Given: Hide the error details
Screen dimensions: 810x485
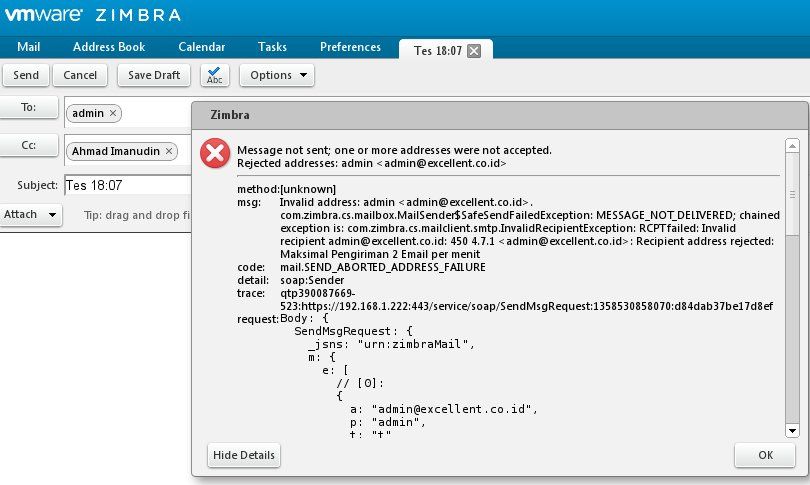Looking at the screenshot, I should [244, 455].
